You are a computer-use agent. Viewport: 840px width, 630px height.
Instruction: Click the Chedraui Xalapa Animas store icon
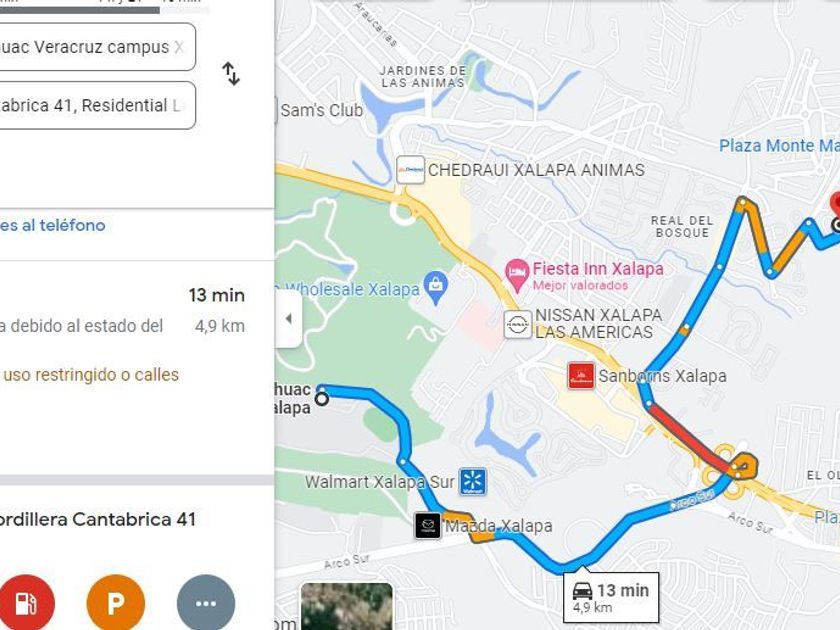(x=410, y=170)
